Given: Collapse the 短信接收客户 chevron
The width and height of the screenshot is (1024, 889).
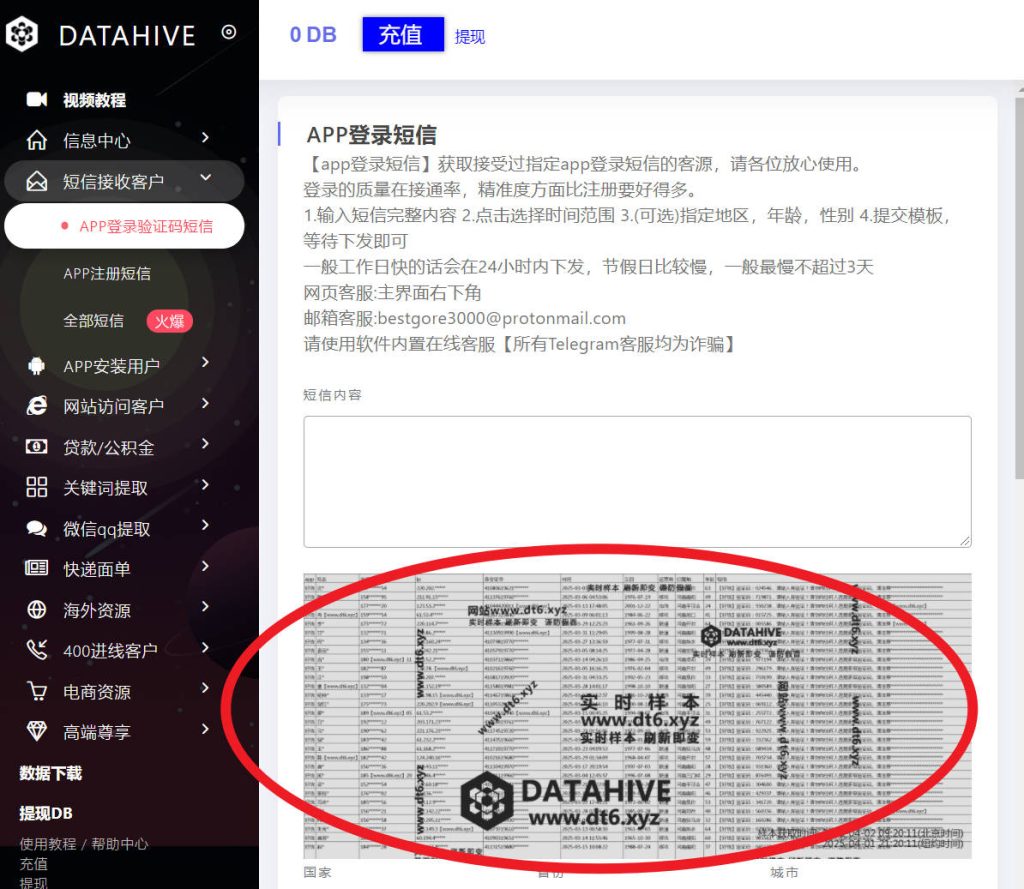Looking at the screenshot, I should [205, 178].
